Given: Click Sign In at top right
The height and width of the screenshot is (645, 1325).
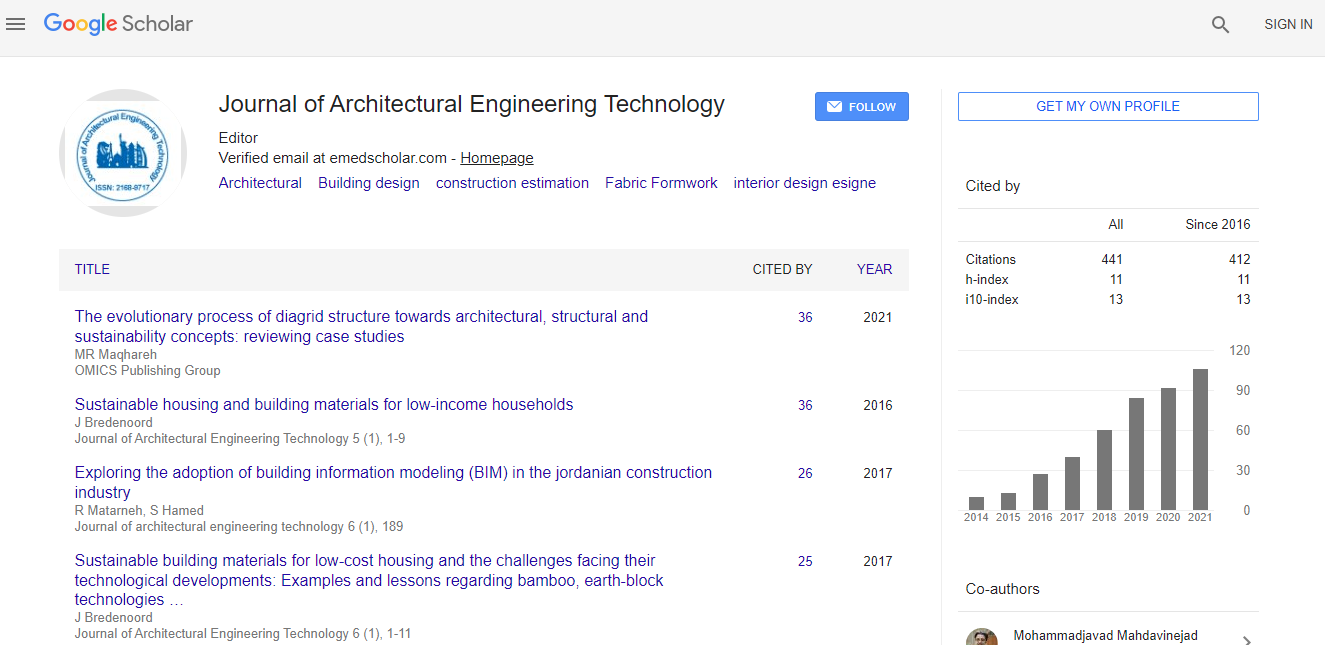Looking at the screenshot, I should coord(1288,25).
